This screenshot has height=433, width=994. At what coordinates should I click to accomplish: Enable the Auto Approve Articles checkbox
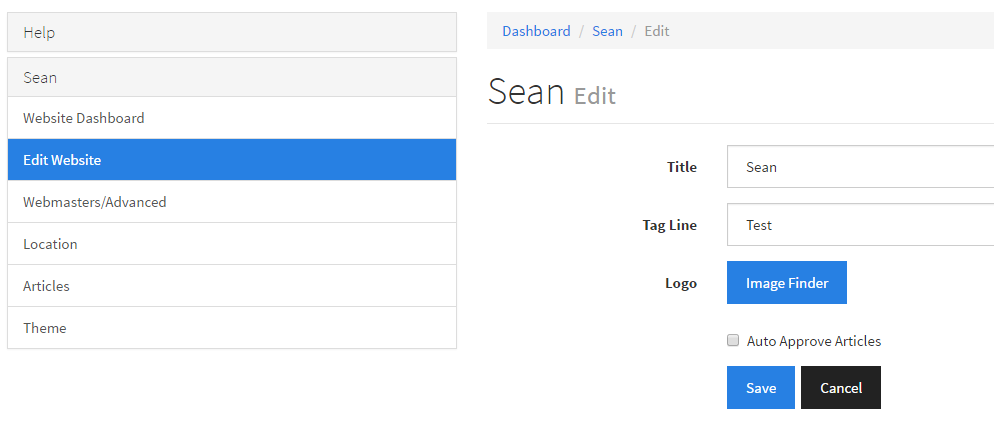[x=733, y=340]
